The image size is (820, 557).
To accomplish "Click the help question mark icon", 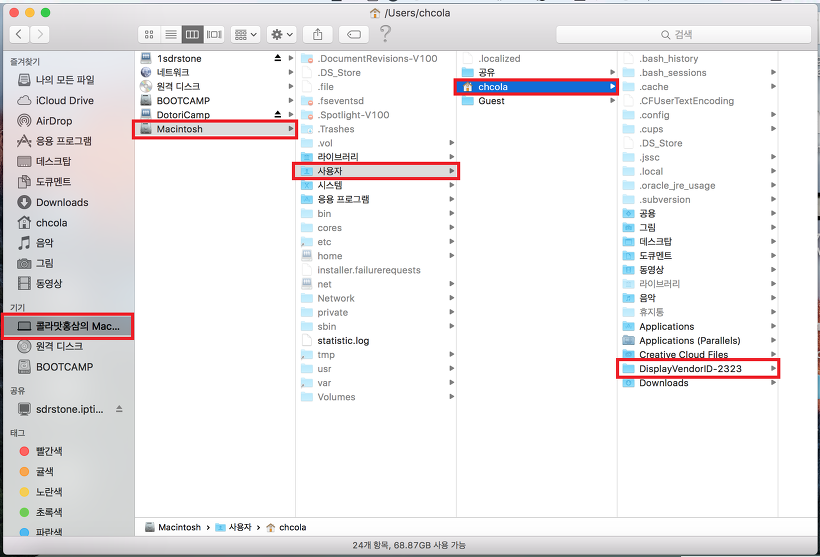I will (x=386, y=34).
